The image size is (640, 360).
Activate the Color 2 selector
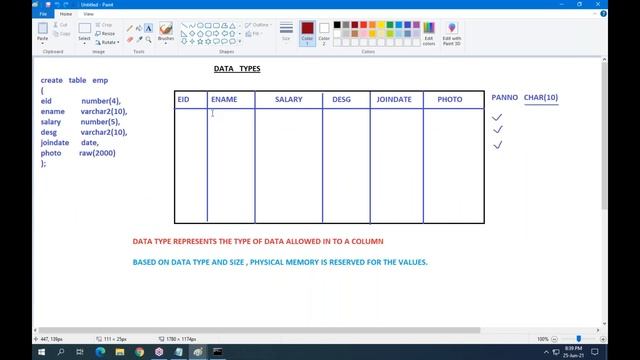pos(324,33)
